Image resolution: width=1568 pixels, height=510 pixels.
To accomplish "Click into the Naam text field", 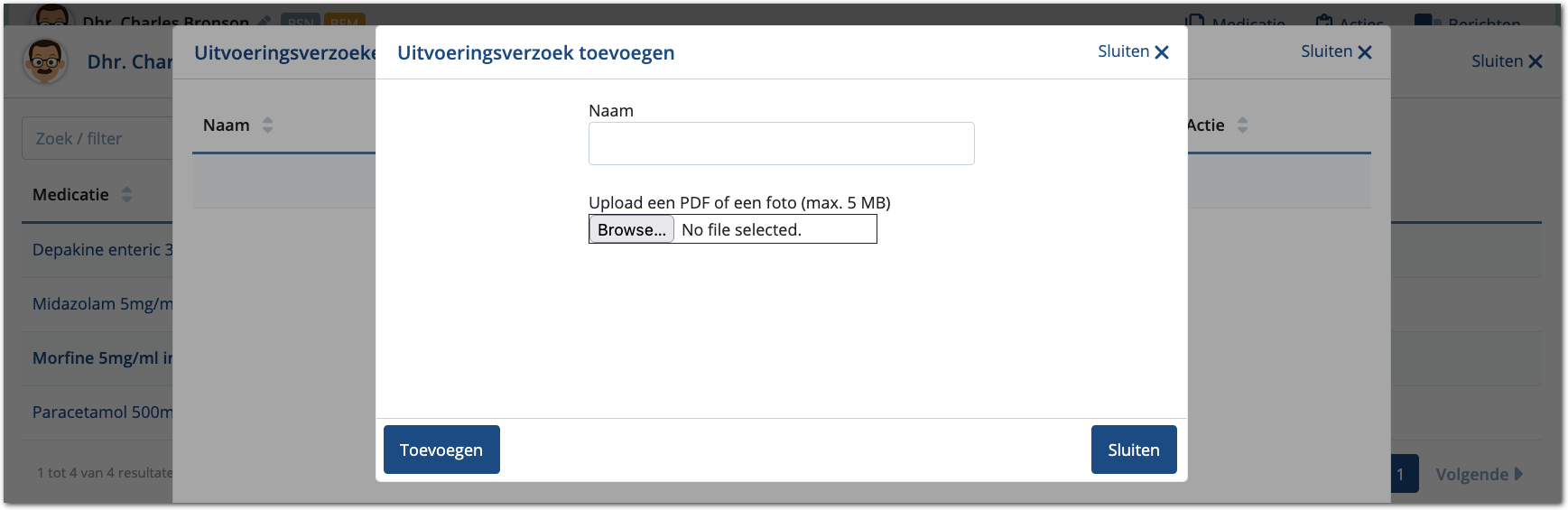I will [781, 144].
